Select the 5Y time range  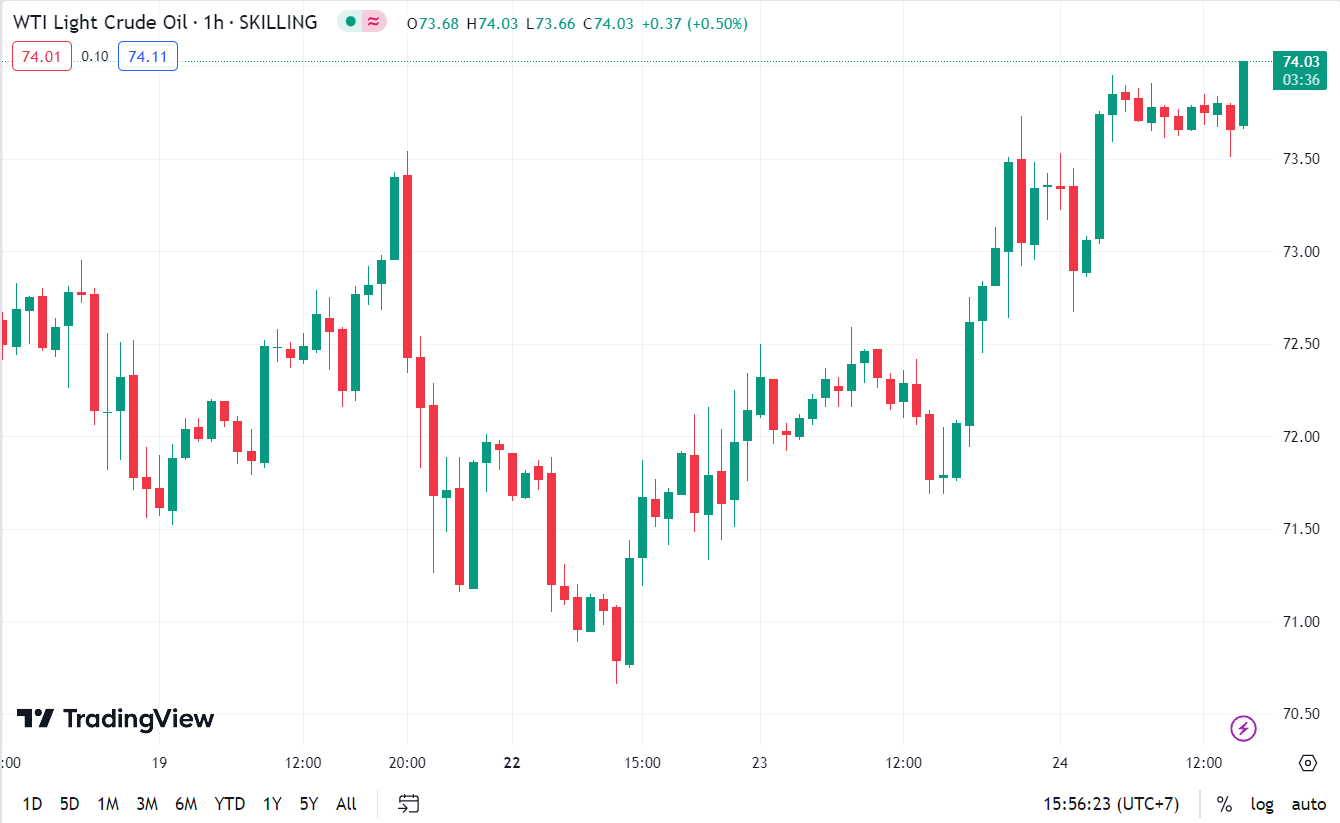tap(309, 804)
